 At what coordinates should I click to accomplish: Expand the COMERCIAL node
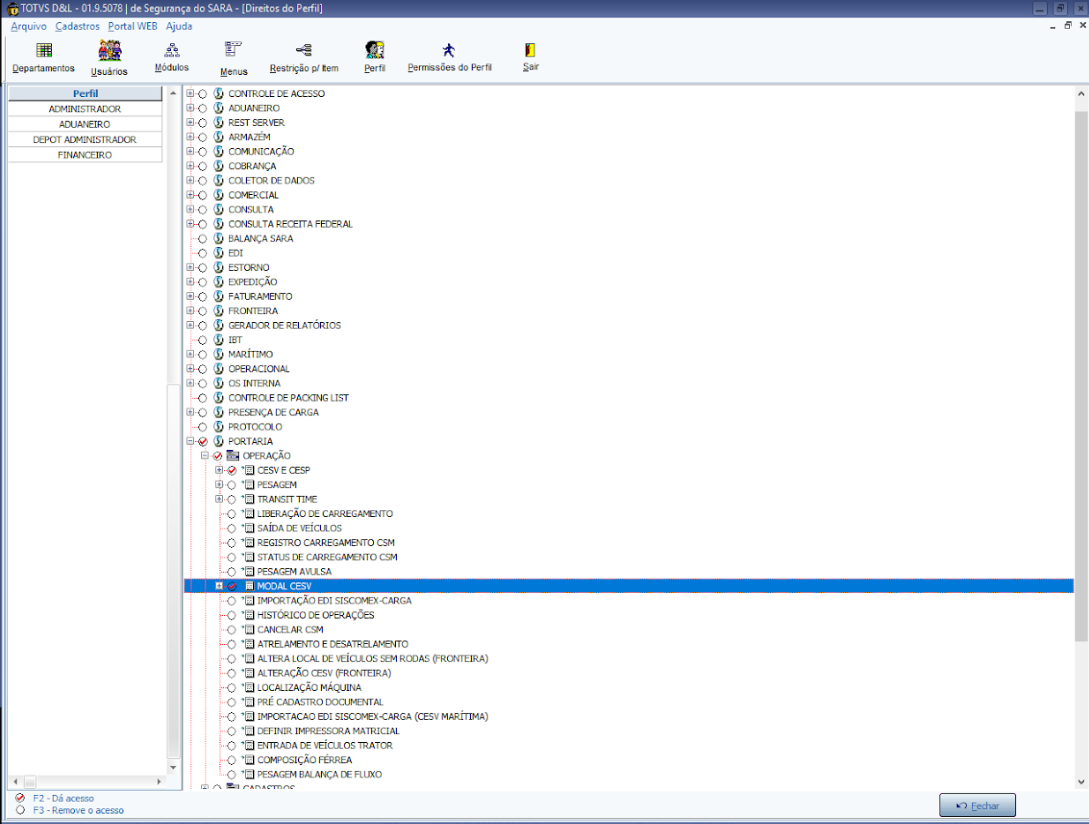(x=190, y=195)
